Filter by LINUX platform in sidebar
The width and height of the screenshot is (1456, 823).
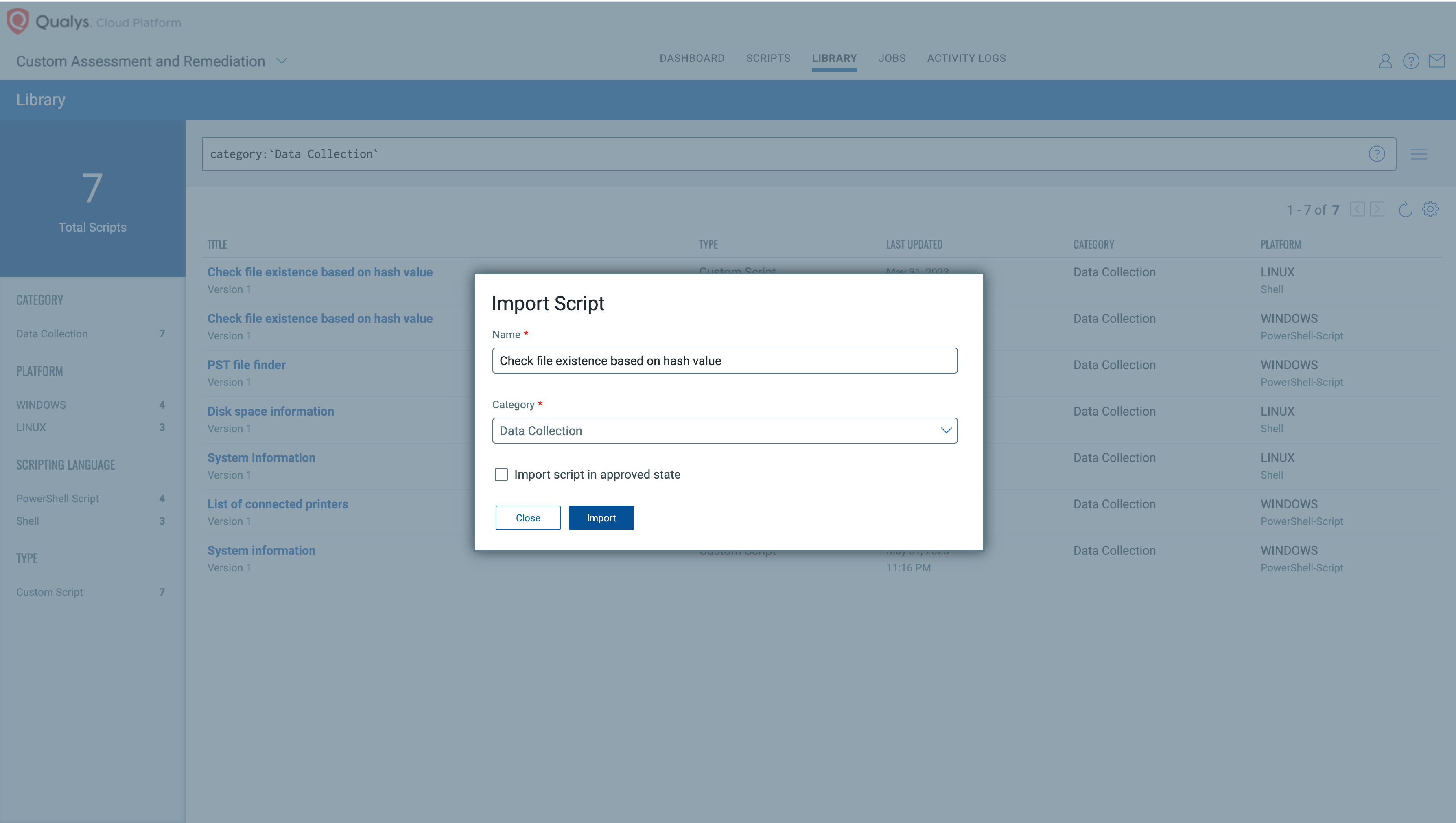[31, 427]
